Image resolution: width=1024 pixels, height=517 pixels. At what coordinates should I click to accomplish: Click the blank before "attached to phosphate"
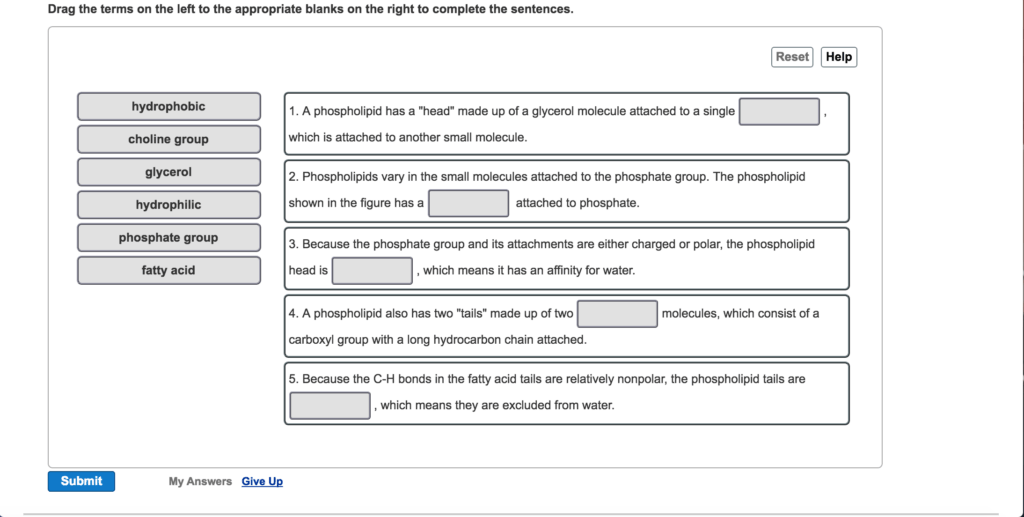469,203
